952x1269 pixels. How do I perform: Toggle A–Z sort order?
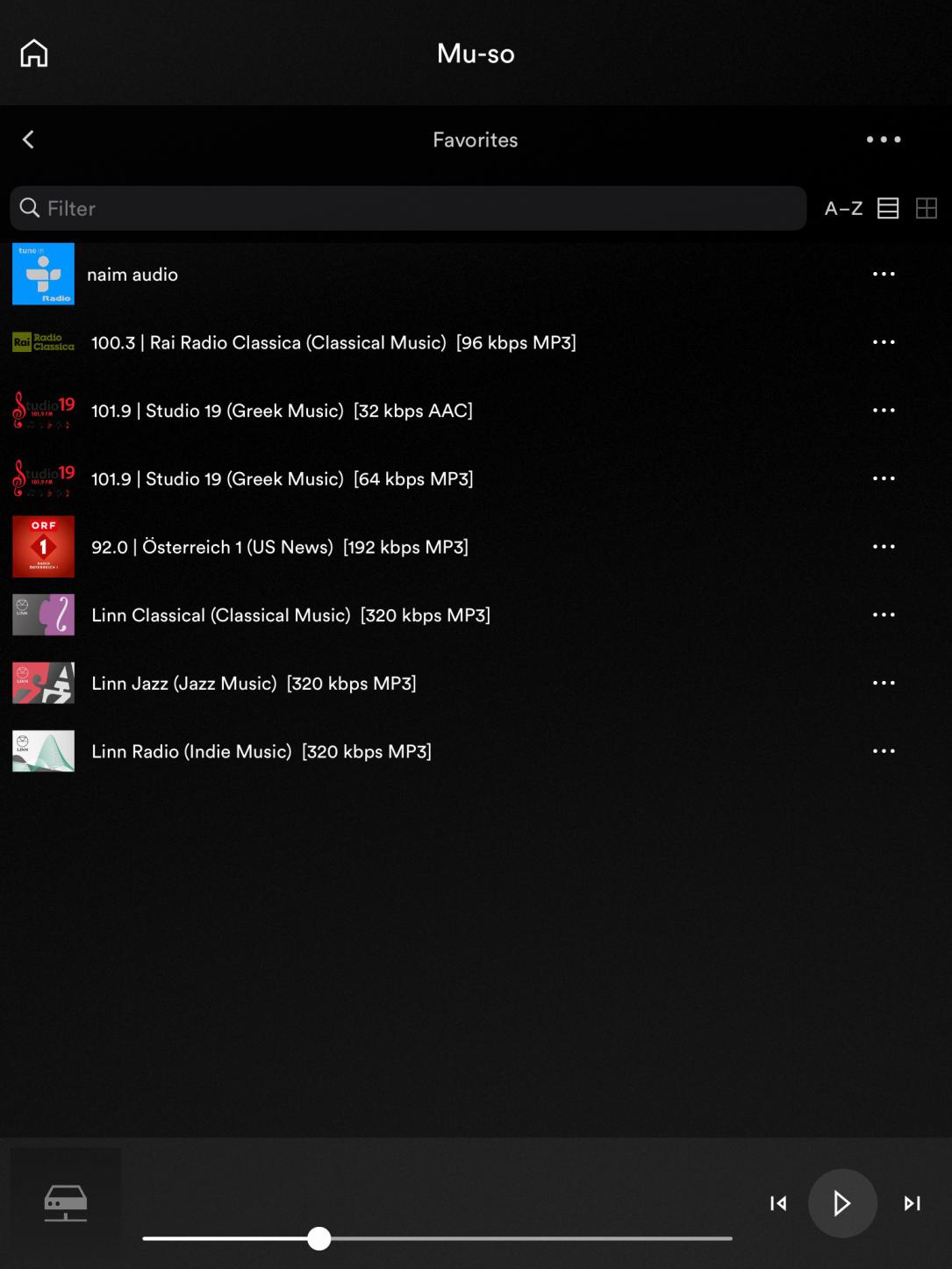(x=843, y=209)
